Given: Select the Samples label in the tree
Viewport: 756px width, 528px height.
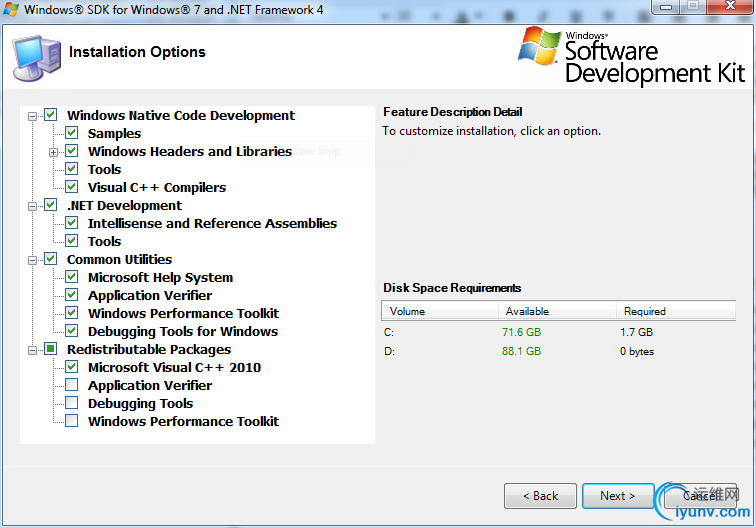Looking at the screenshot, I should pos(114,134).
